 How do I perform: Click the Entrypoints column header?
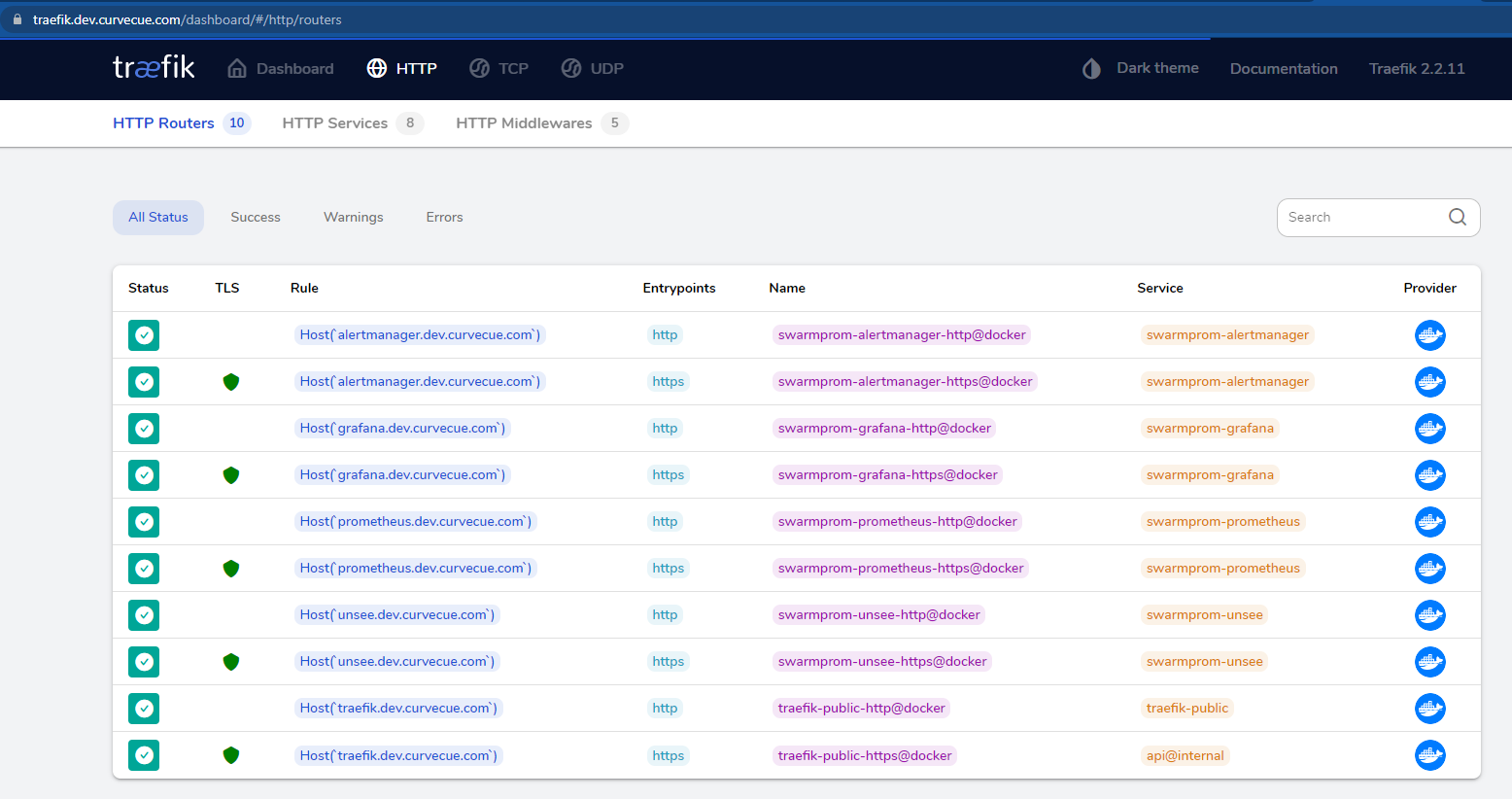[679, 288]
